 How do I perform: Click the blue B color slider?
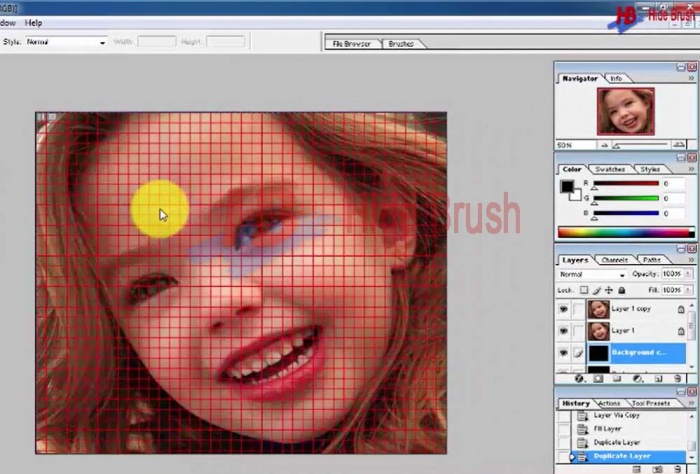pyautogui.click(x=626, y=213)
